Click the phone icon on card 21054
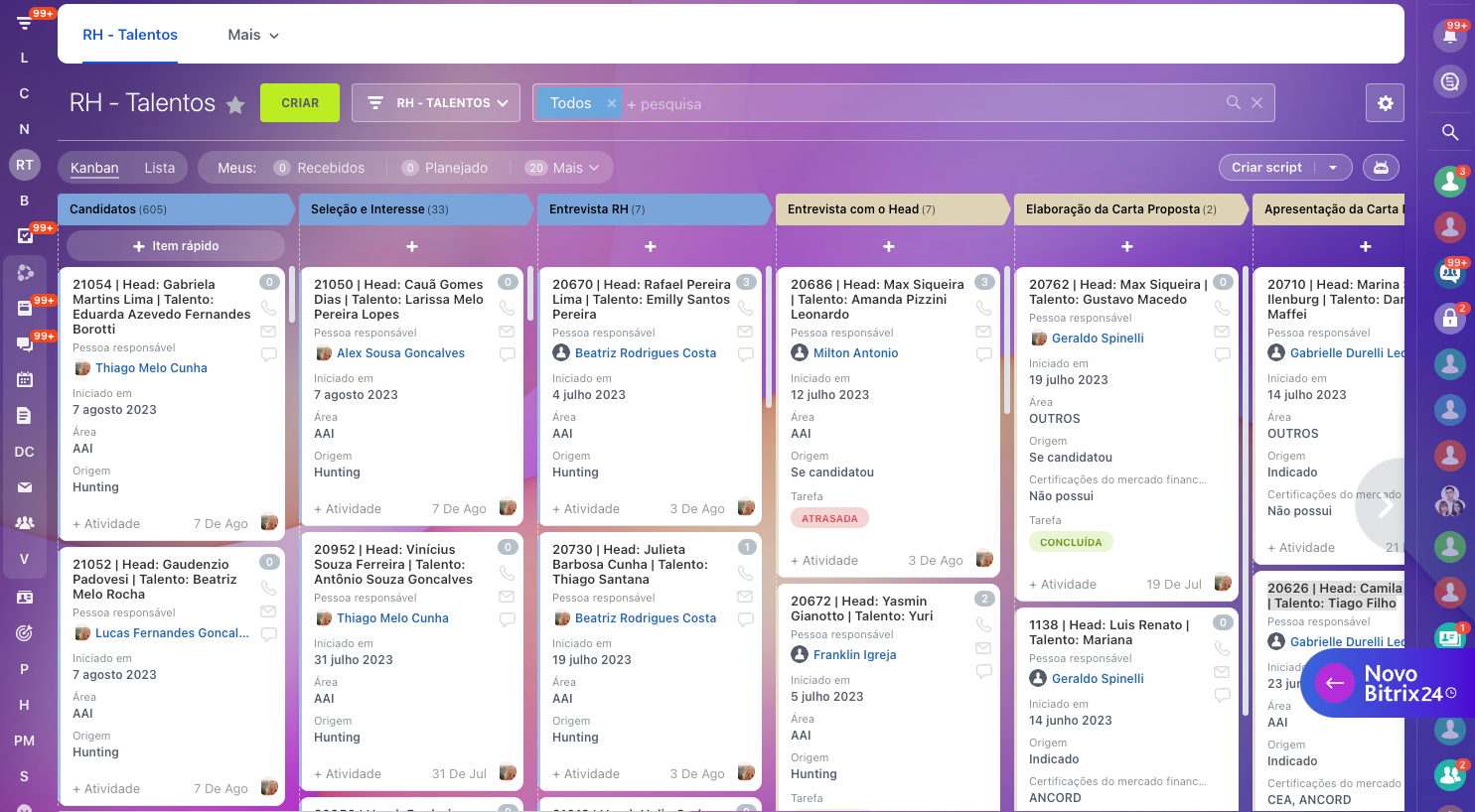 coord(268,308)
